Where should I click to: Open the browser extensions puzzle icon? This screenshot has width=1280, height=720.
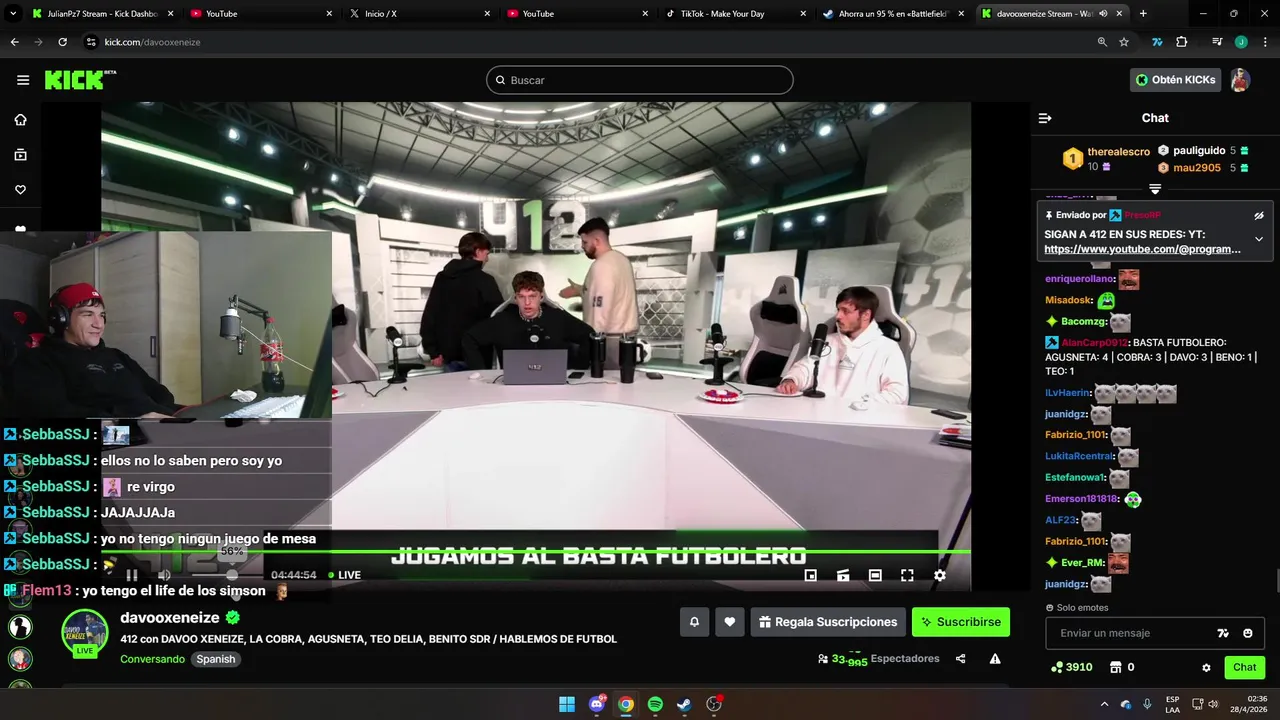[1182, 42]
